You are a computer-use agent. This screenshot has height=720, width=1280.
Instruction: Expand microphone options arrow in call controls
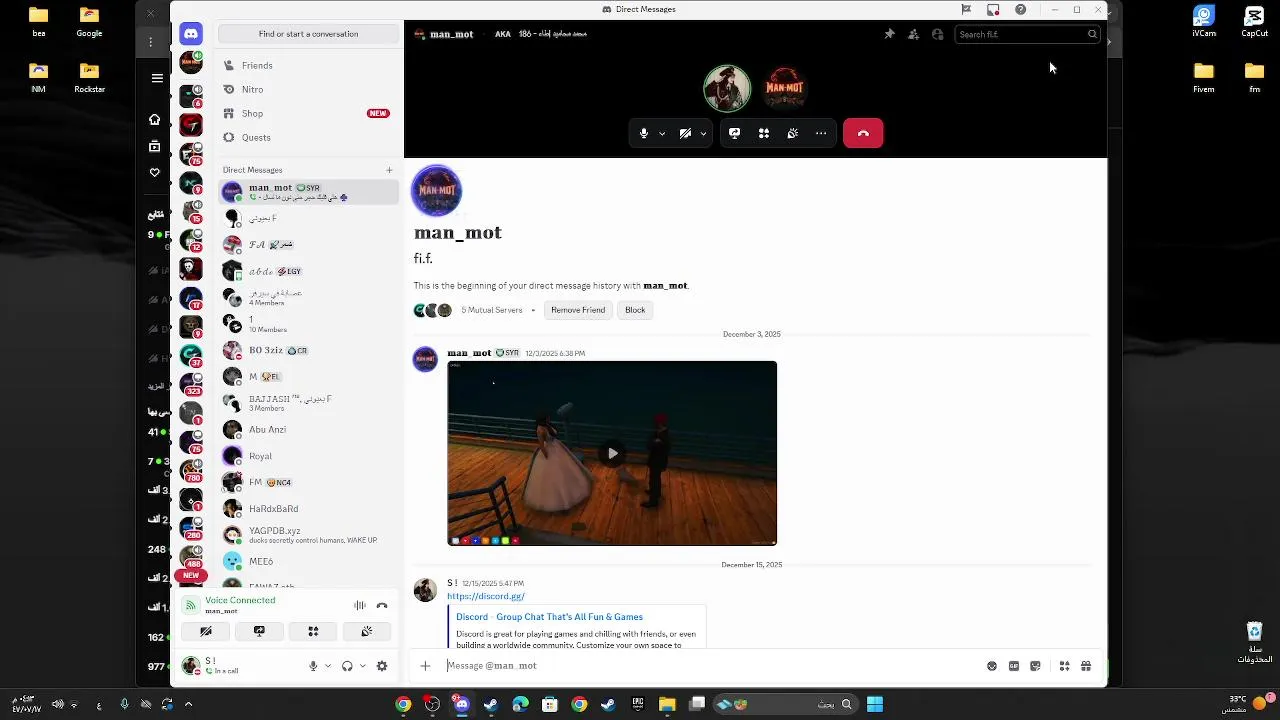click(662, 133)
